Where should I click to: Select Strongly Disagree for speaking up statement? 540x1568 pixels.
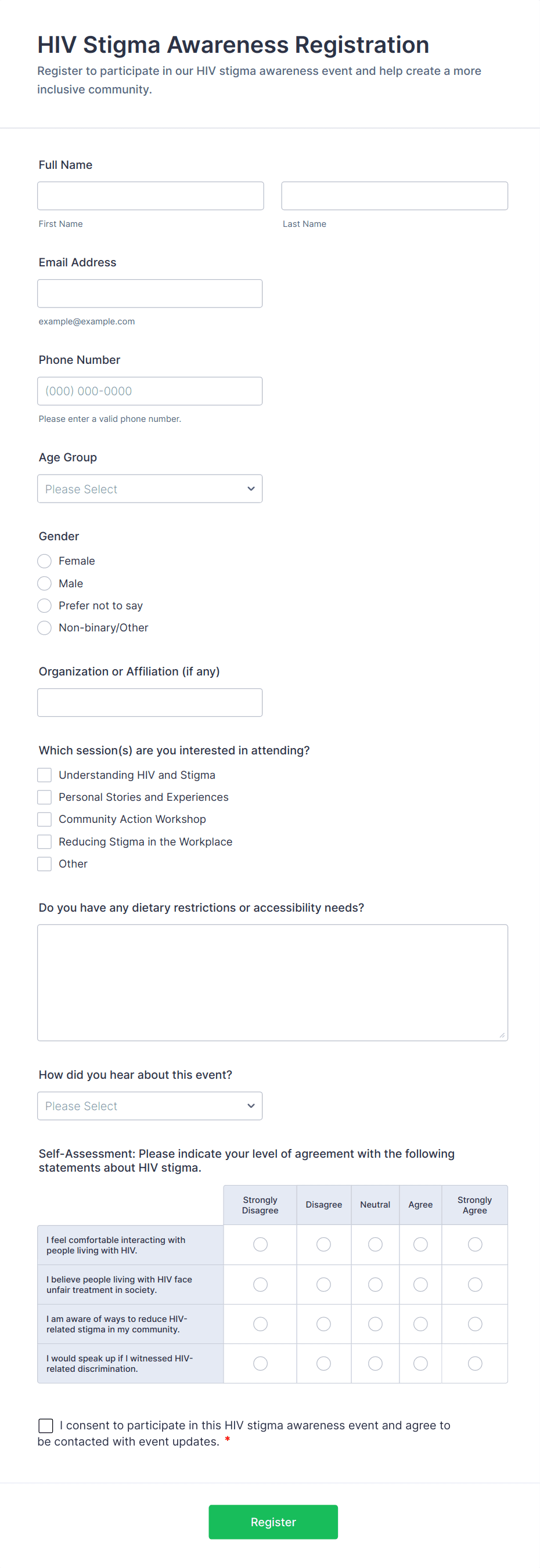[260, 1363]
